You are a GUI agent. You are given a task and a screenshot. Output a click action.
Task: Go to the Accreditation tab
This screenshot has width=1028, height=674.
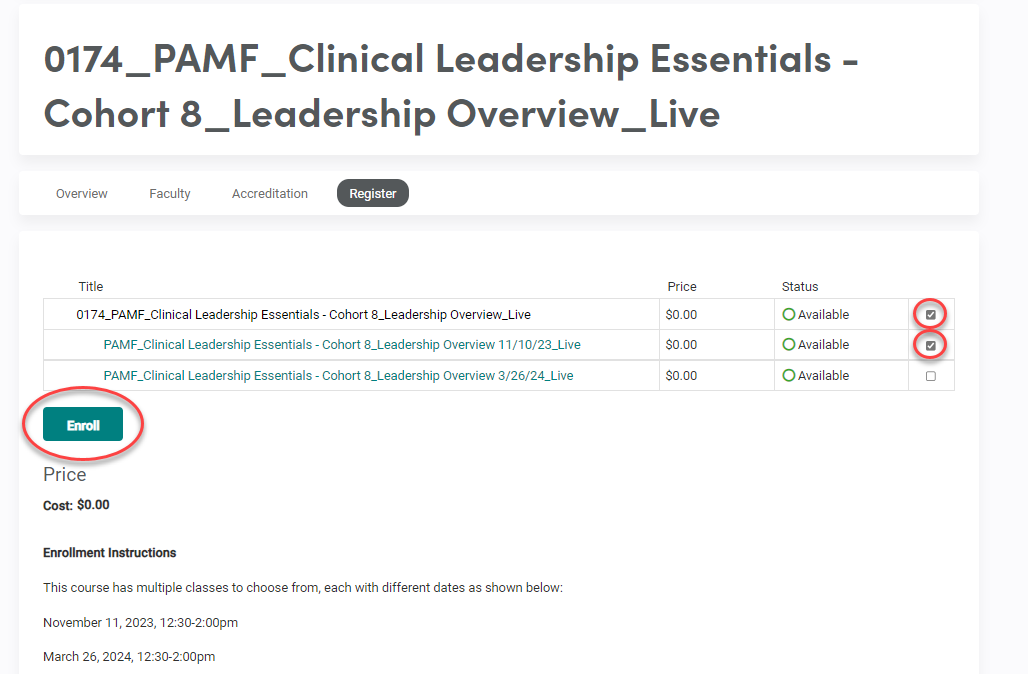pyautogui.click(x=270, y=194)
